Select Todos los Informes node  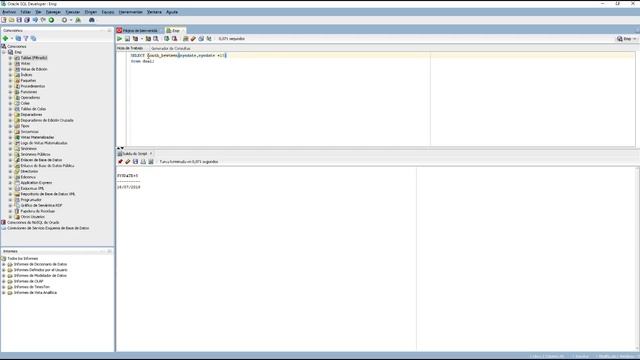22,258
